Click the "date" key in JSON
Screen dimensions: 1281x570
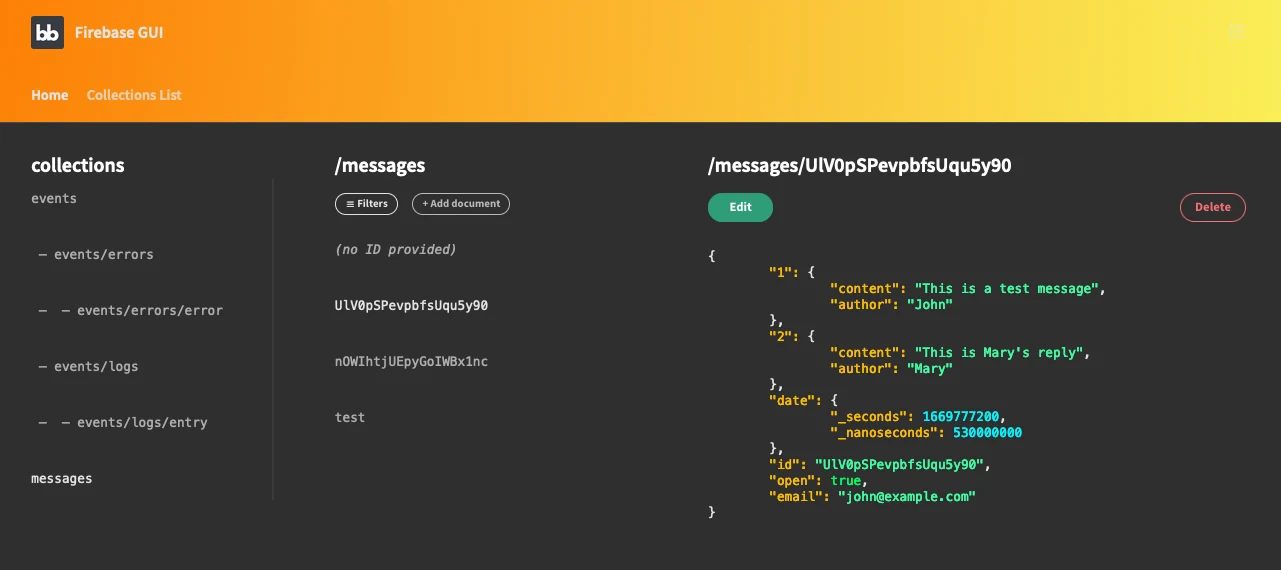[x=792, y=400]
